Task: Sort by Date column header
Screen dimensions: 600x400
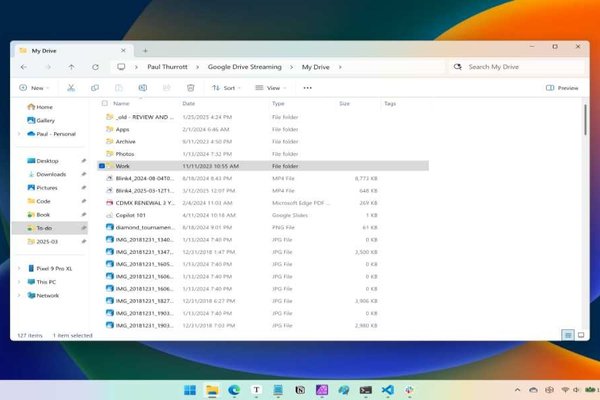Action: (x=189, y=103)
